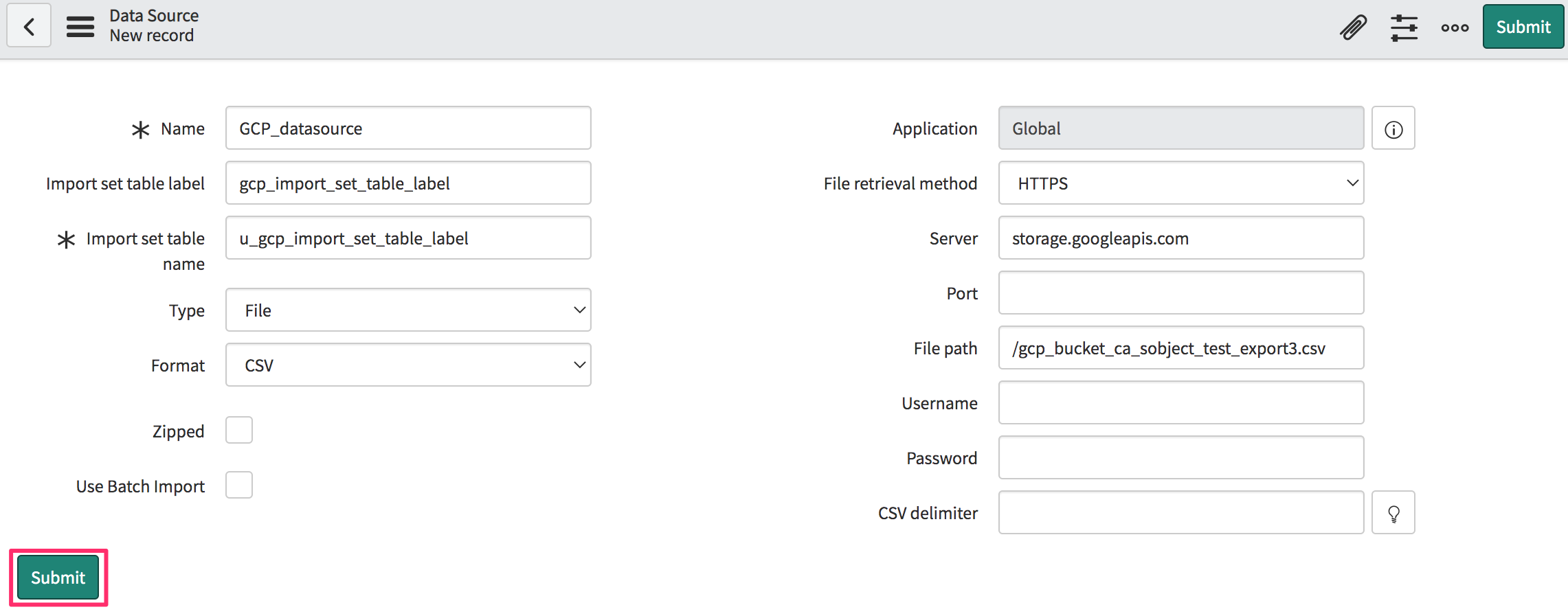Screen dimensions: 1568x616
Task: Click the CSV delimiter lightbulb icon
Action: (x=1393, y=513)
